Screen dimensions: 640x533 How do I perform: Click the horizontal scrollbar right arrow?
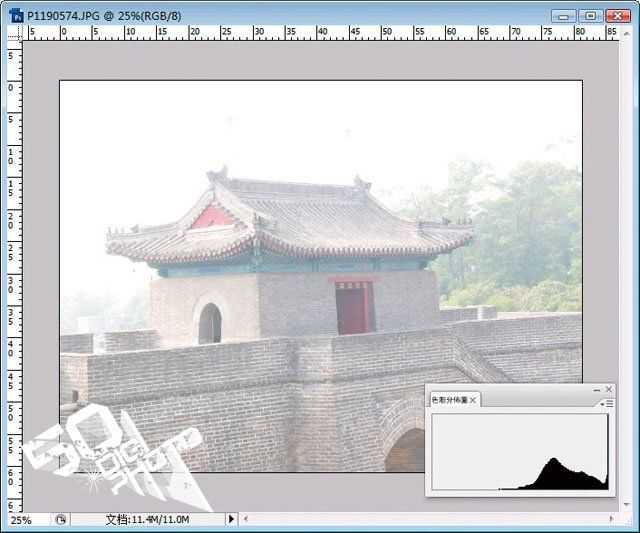click(x=611, y=519)
